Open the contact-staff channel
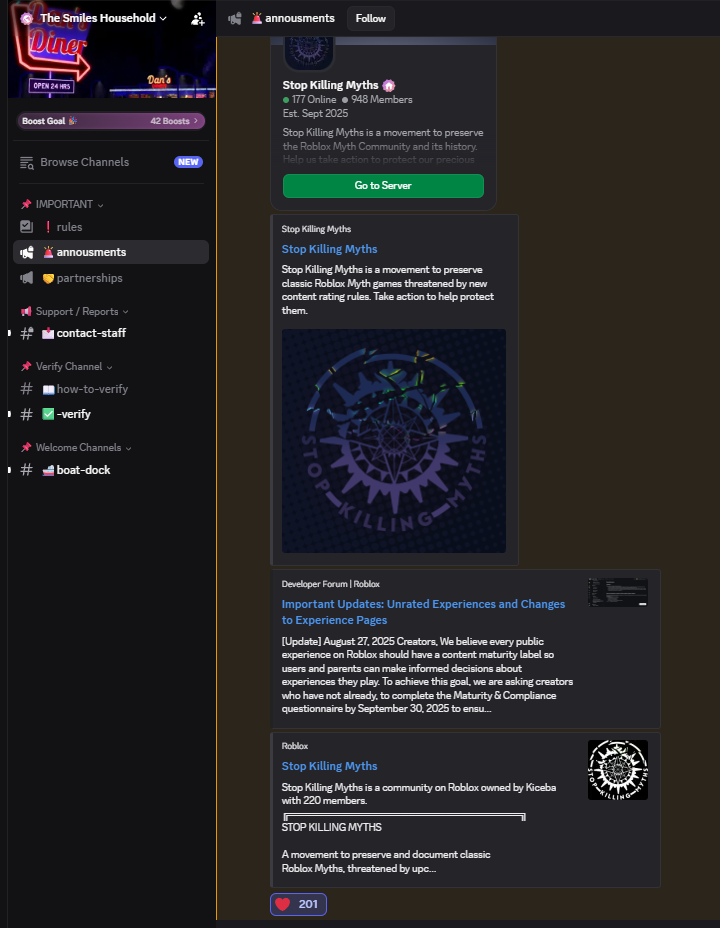 [111, 333]
